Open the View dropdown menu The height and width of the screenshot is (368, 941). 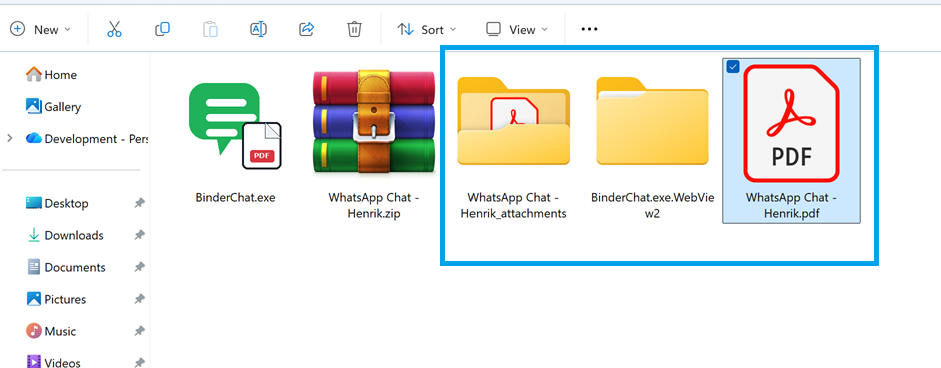pyautogui.click(x=517, y=29)
